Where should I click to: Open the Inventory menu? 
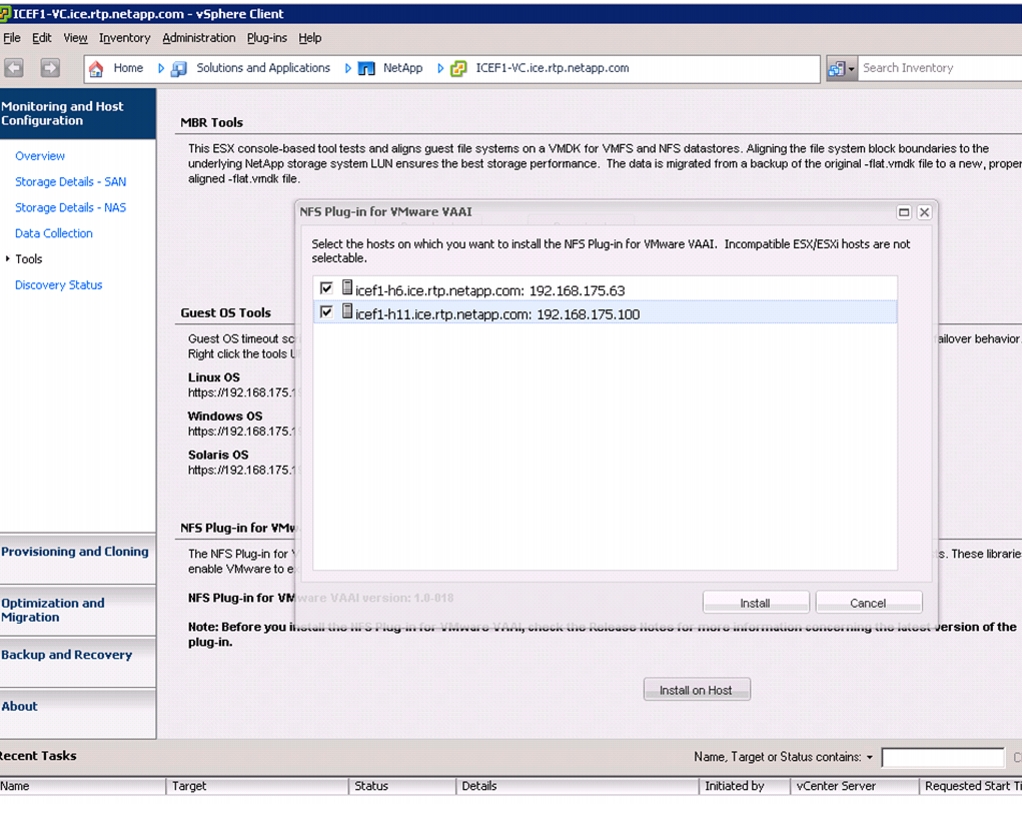click(124, 38)
